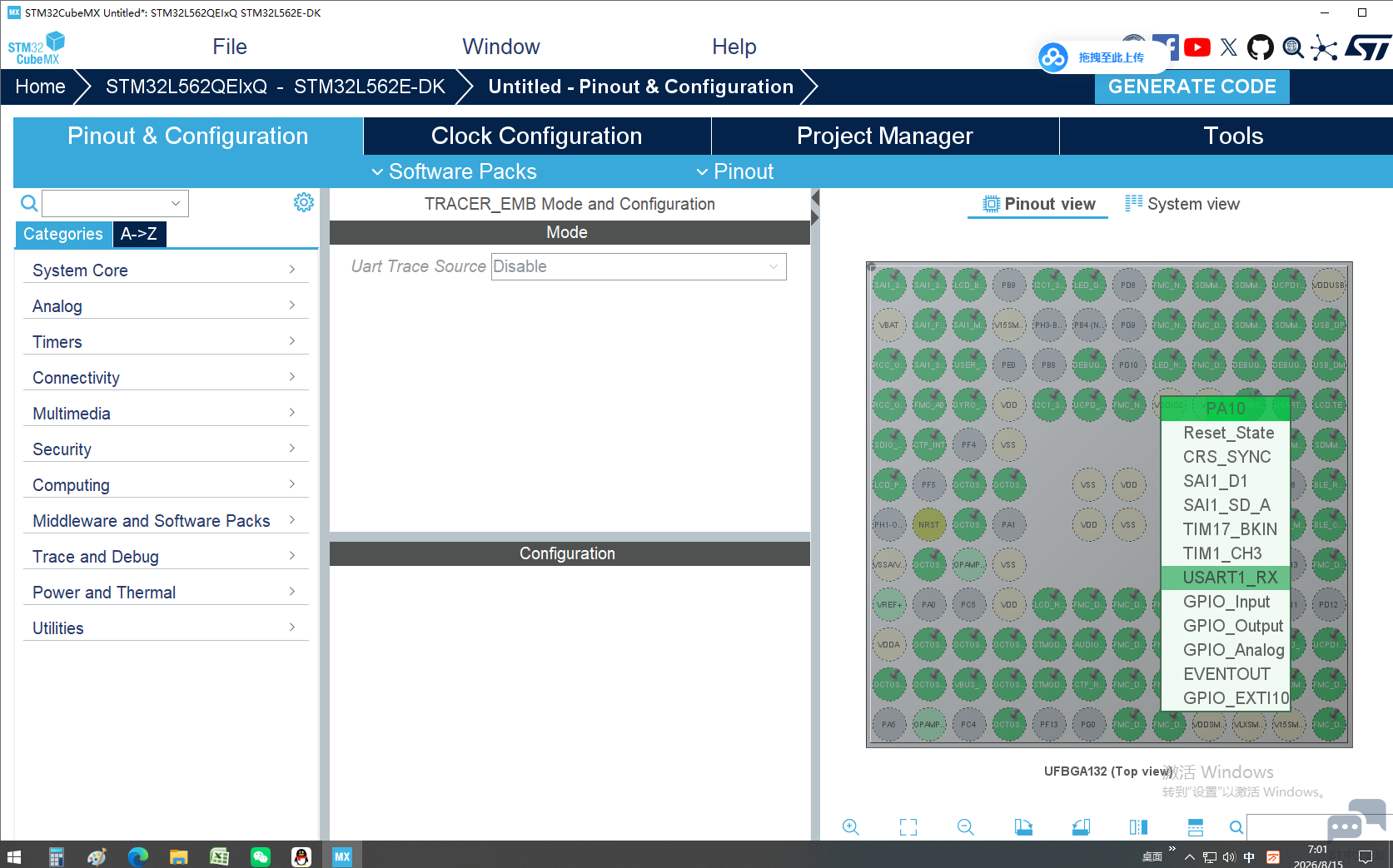Click the VREF+ pin on the chip
The image size is (1393, 868).
click(x=888, y=604)
